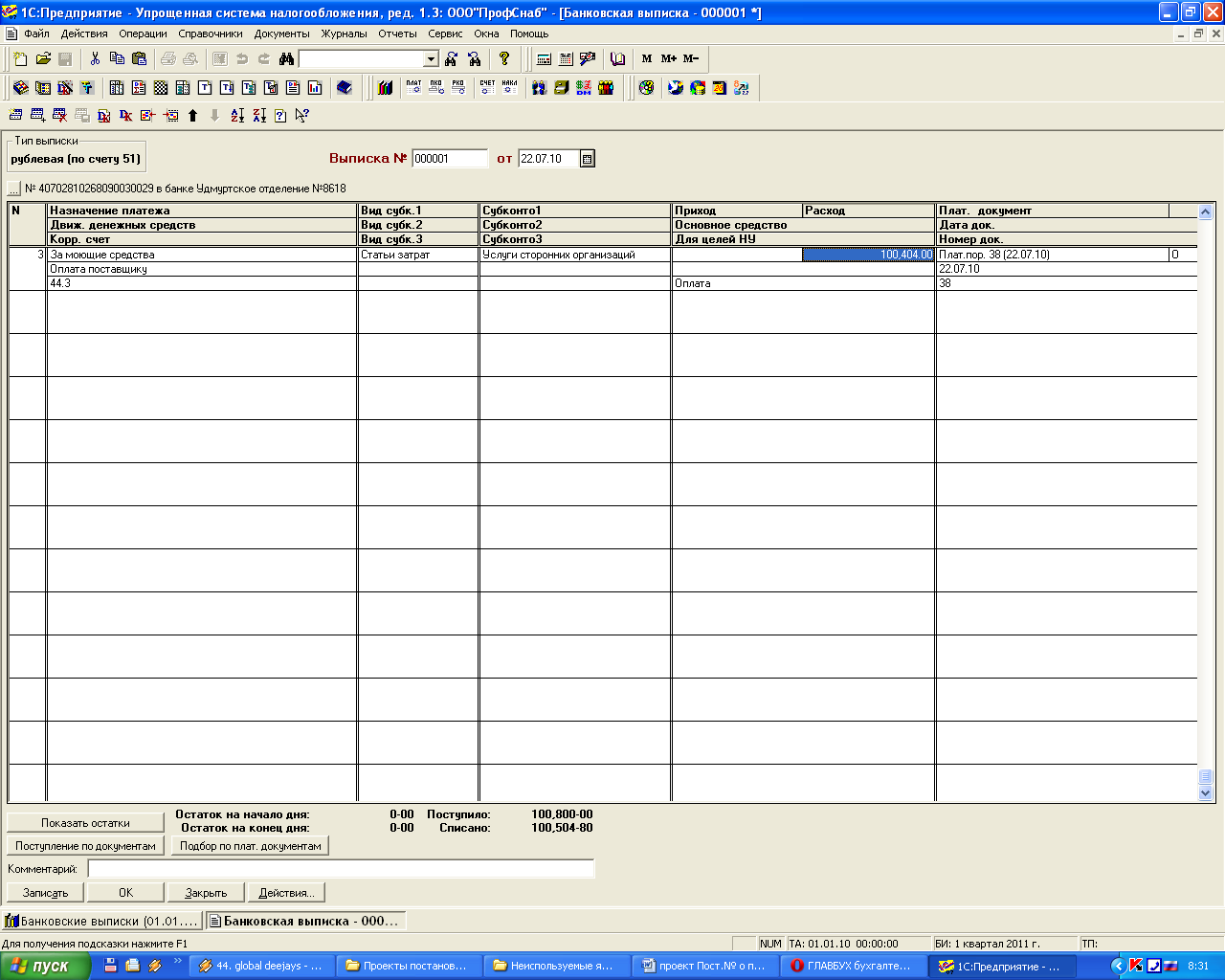Click the НАКЛ waybill icon
Image resolution: width=1225 pixels, height=980 pixels.
509,87
